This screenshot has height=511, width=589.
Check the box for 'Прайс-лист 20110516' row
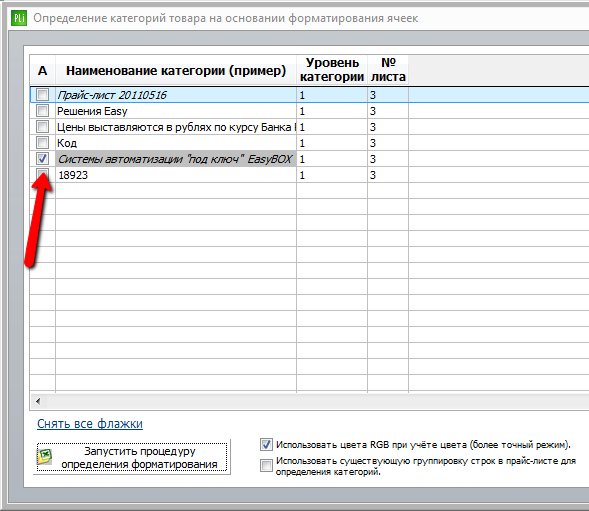pos(42,94)
